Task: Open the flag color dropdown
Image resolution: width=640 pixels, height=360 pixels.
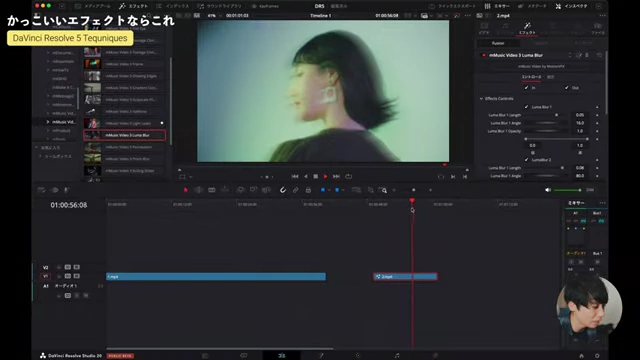Action: (329, 190)
